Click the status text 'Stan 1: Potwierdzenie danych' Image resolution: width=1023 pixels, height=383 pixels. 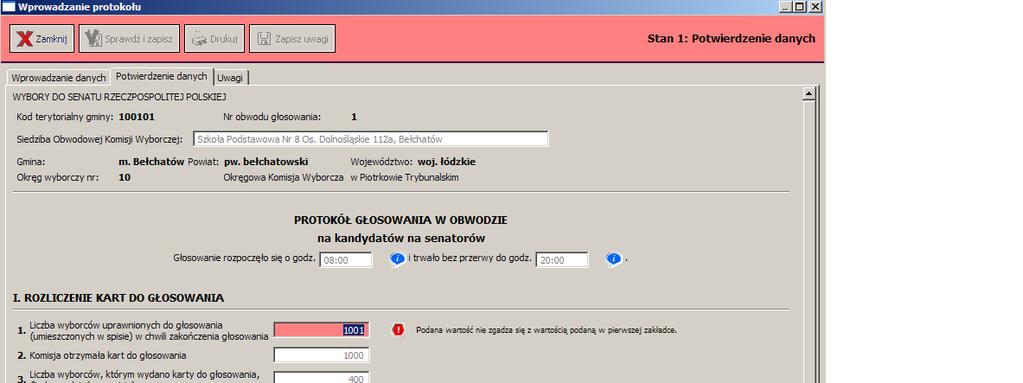click(731, 38)
